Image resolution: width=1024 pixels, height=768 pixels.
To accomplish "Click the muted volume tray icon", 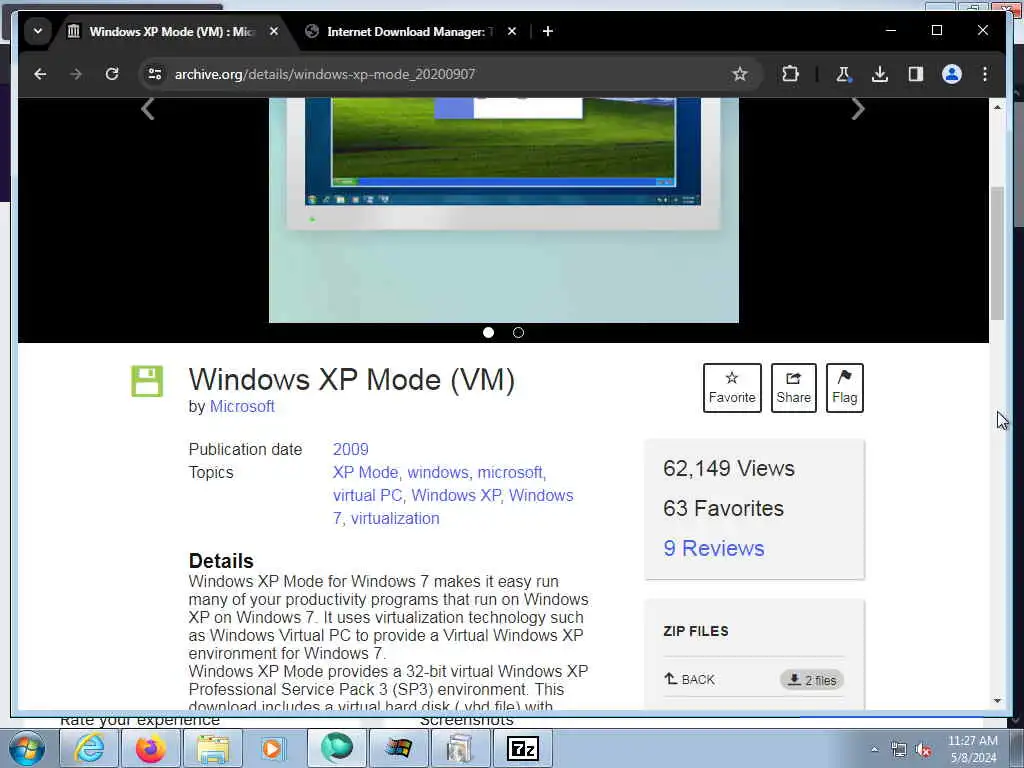I will point(923,750).
